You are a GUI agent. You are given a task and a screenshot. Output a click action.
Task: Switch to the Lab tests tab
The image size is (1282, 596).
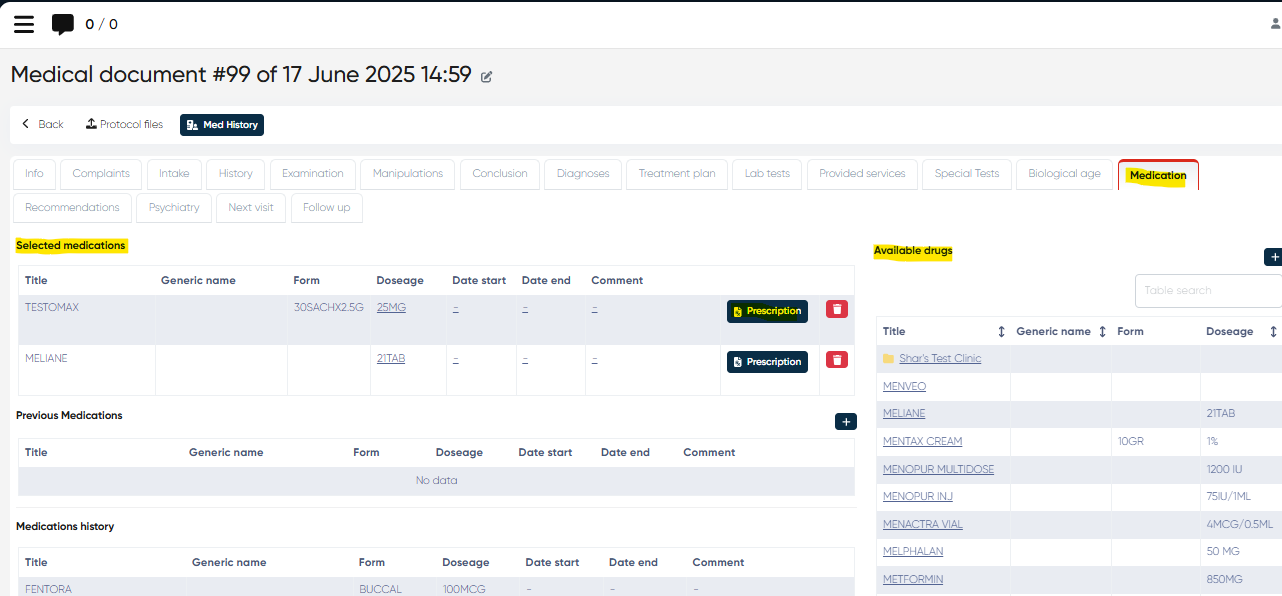tap(767, 174)
